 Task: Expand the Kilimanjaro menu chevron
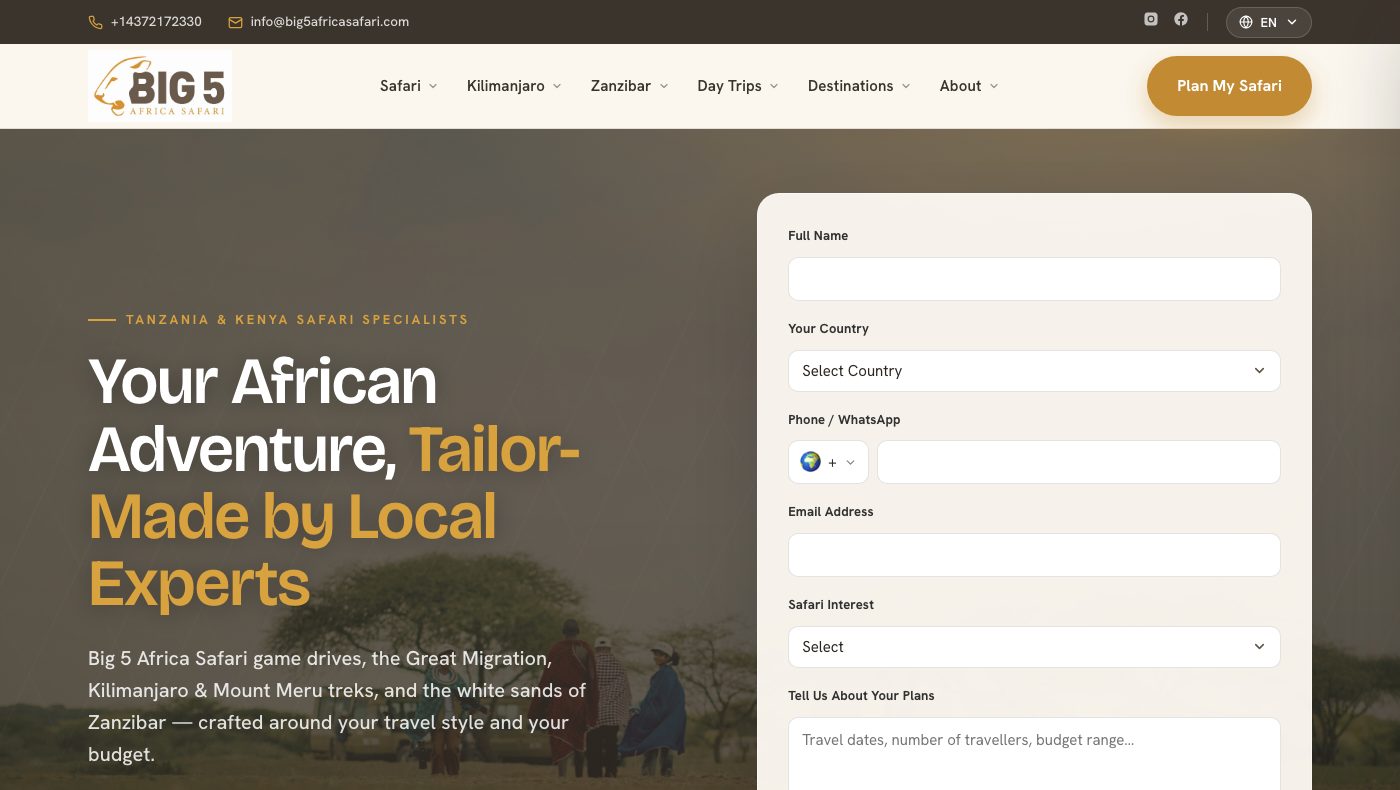pyautogui.click(x=557, y=86)
